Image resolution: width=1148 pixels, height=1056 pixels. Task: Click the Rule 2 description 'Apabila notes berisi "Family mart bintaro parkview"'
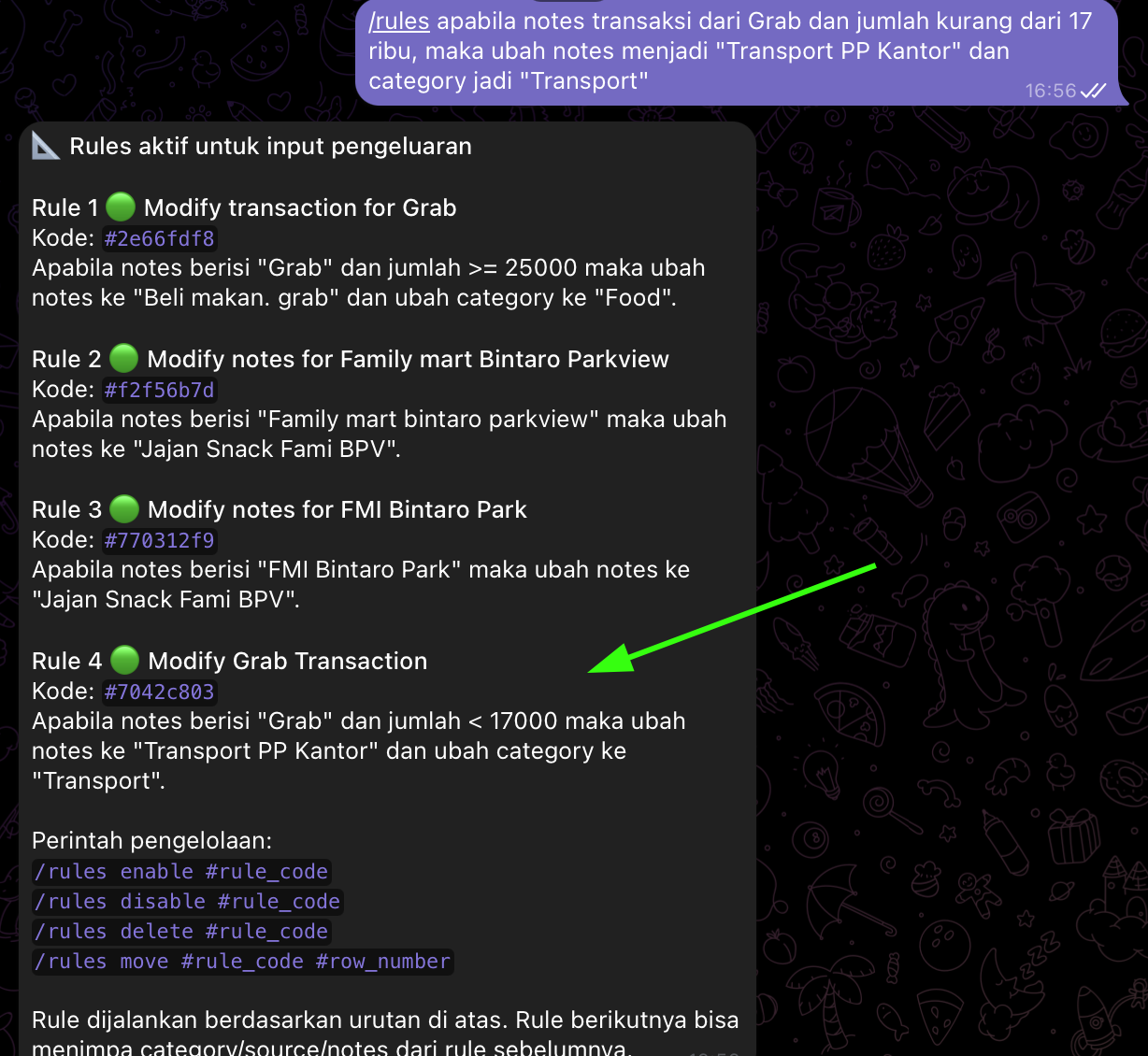(x=380, y=435)
